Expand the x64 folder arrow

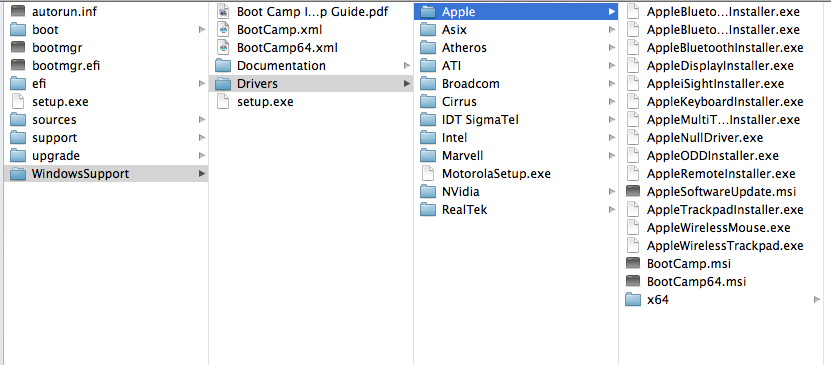point(817,299)
